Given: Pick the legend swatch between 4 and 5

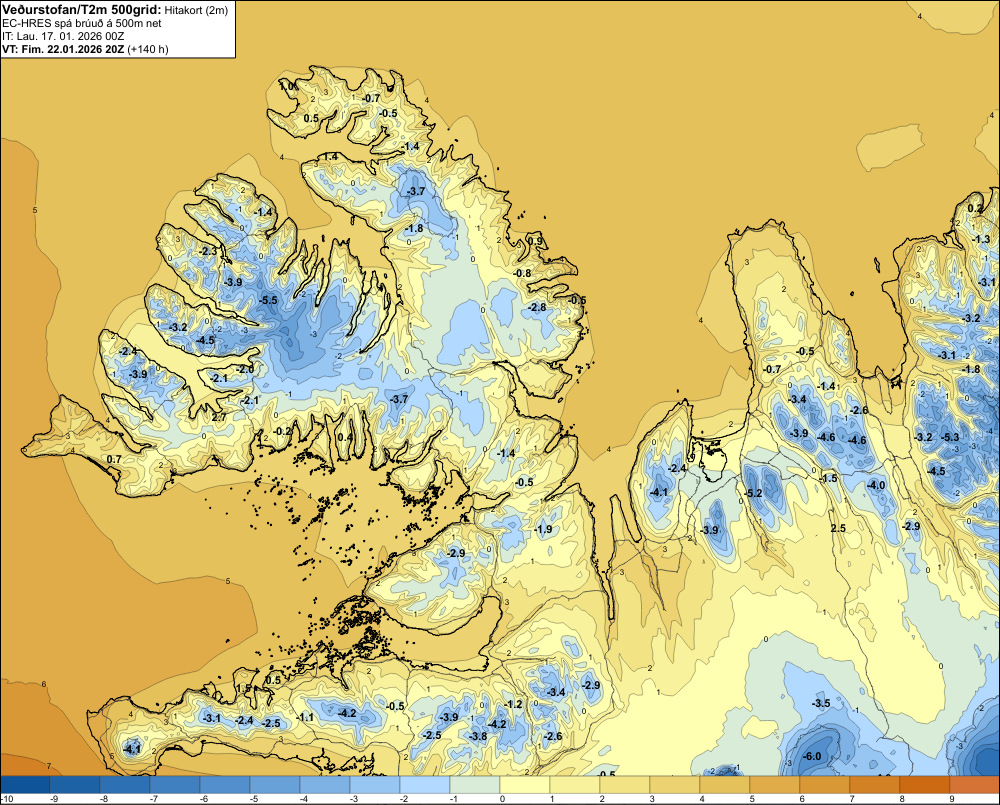Looking at the screenshot, I should [724, 785].
